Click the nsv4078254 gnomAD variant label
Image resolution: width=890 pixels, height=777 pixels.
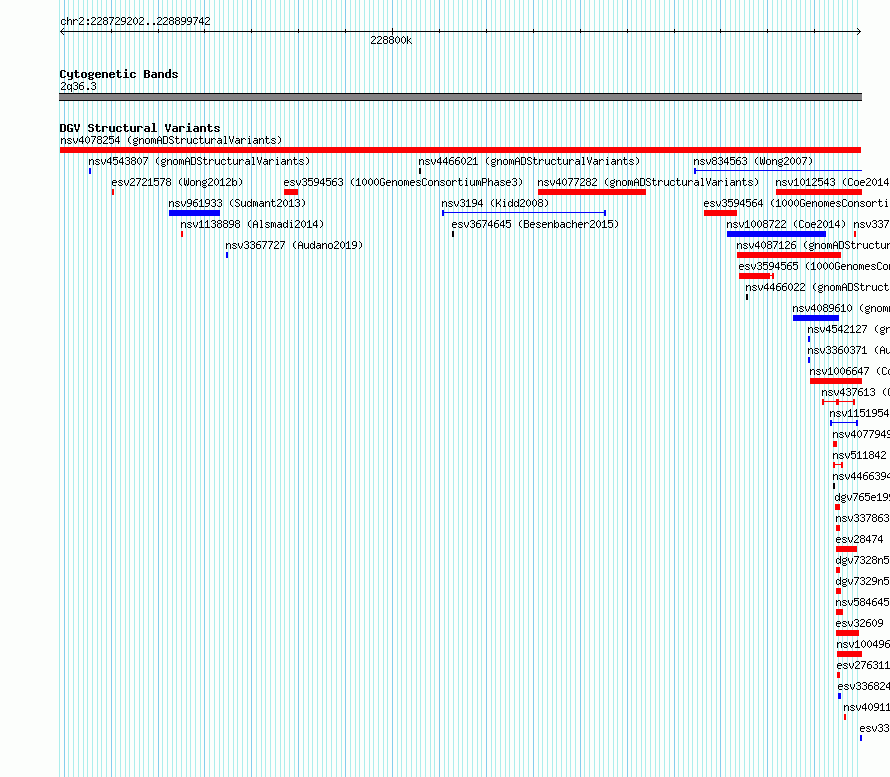click(171, 140)
